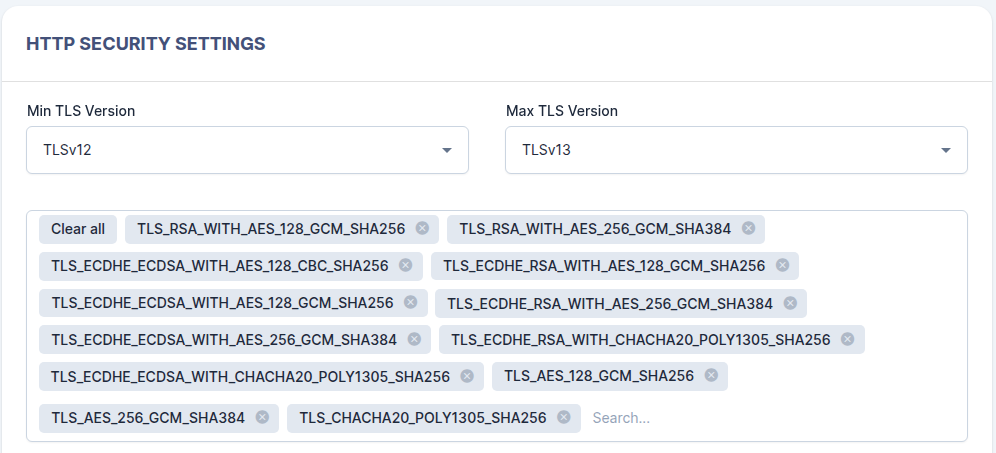This screenshot has width=996, height=453.
Task: Remove TLS_ECDHE_ECDSA_WITH_AES_256_GCM_SHA384 chip
Action: [414, 339]
